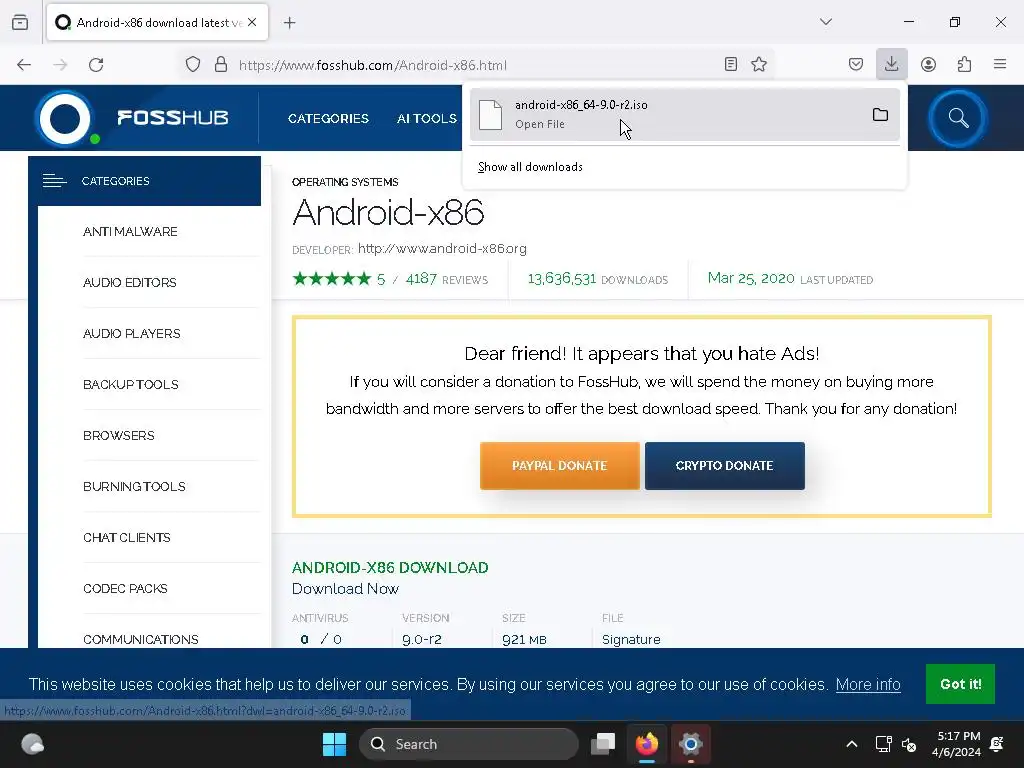Screen dimensions: 1024x768
Task: Click the Firefox taskbar icon
Action: 647,744
